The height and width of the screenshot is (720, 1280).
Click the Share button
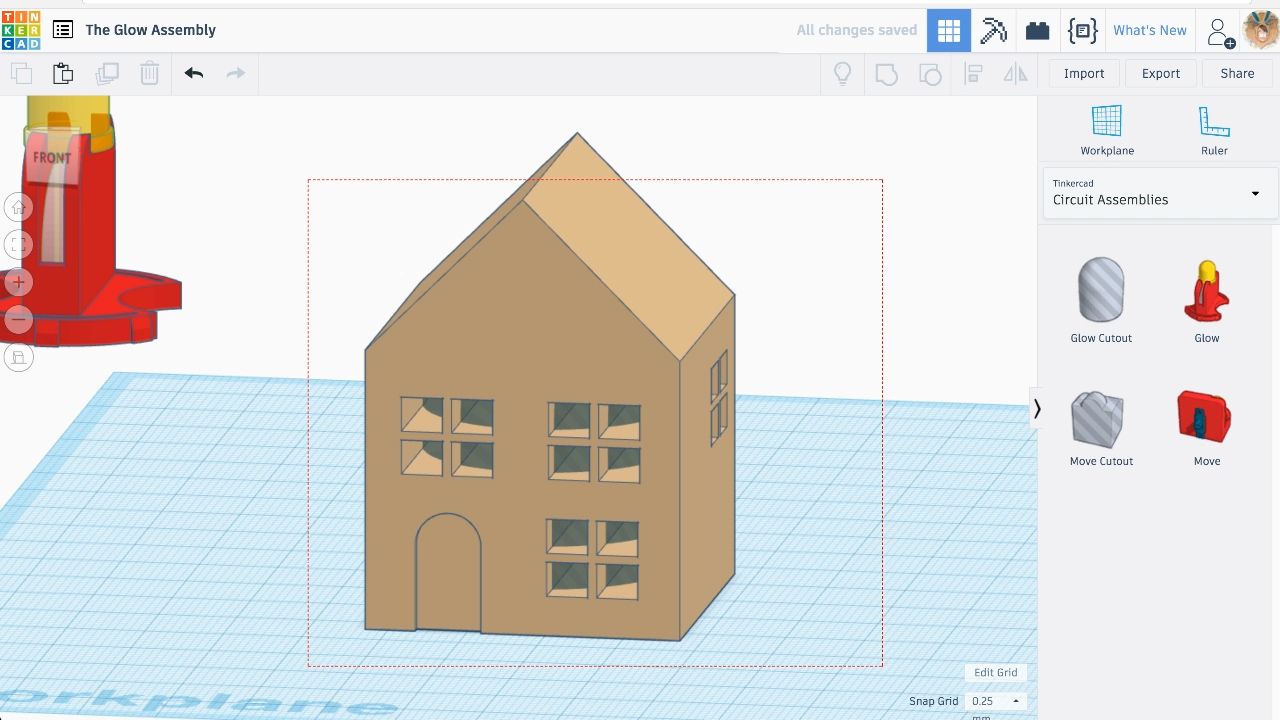pos(1237,73)
